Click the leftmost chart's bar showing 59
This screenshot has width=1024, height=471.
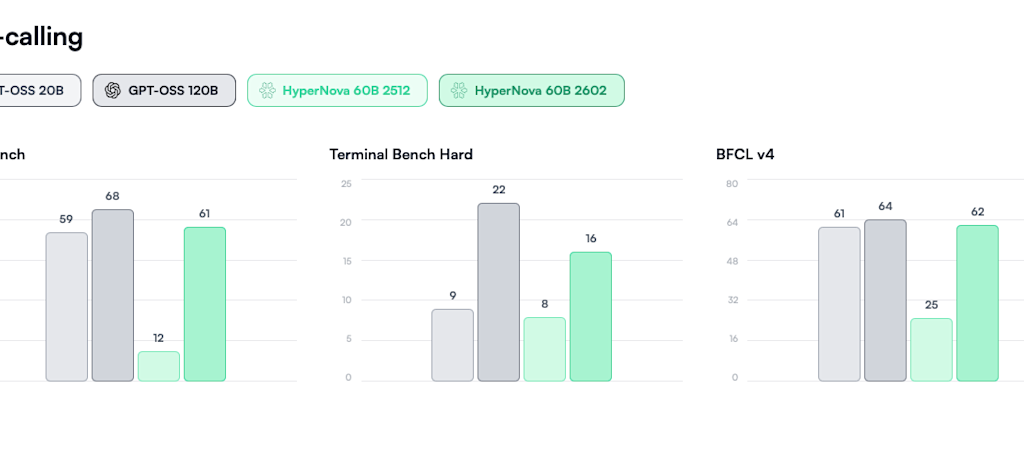click(x=66, y=307)
